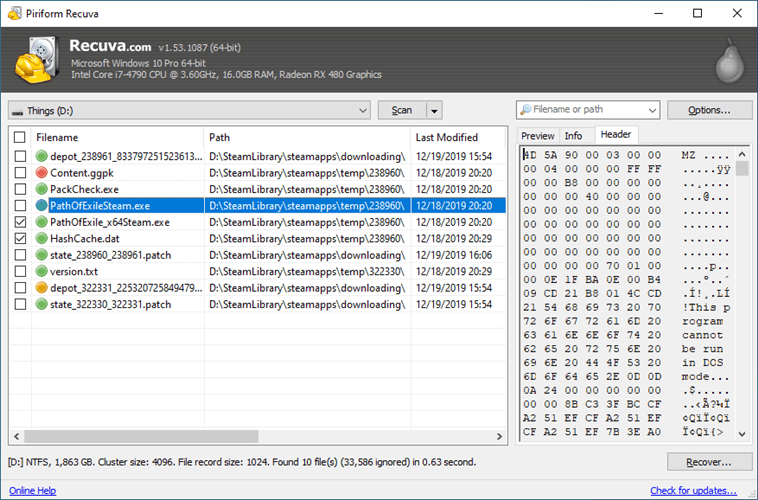Click the green status dot for depot_238961 file
The width and height of the screenshot is (758, 500).
click(x=42, y=156)
